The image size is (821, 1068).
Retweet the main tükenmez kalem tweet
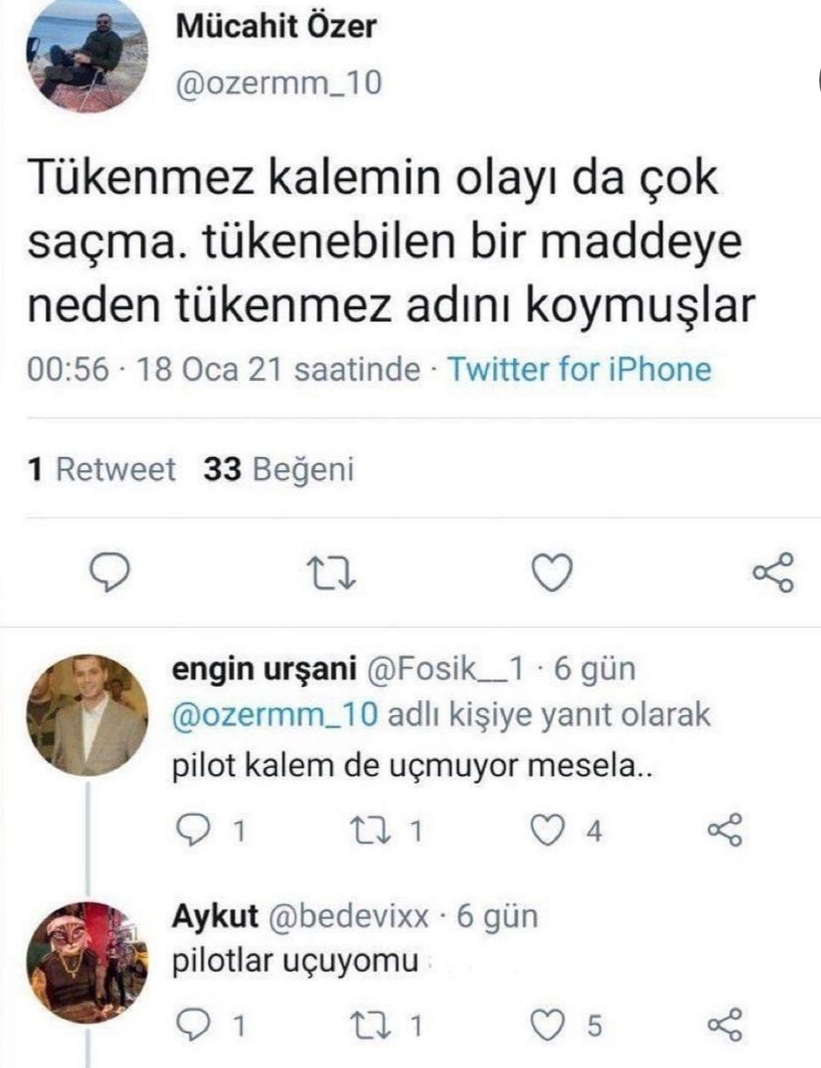click(332, 573)
